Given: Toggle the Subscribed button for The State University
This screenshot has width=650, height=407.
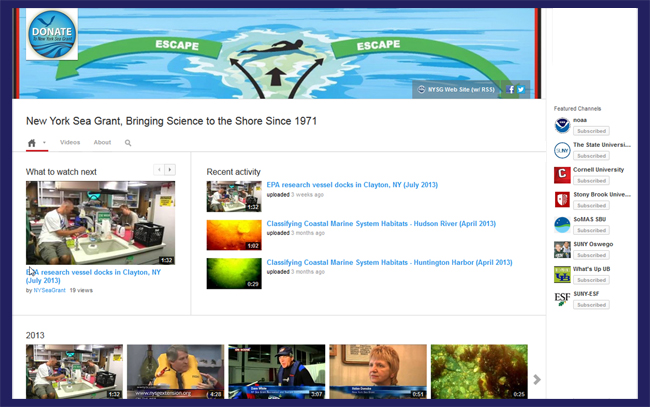Looking at the screenshot, I should [x=591, y=156].
